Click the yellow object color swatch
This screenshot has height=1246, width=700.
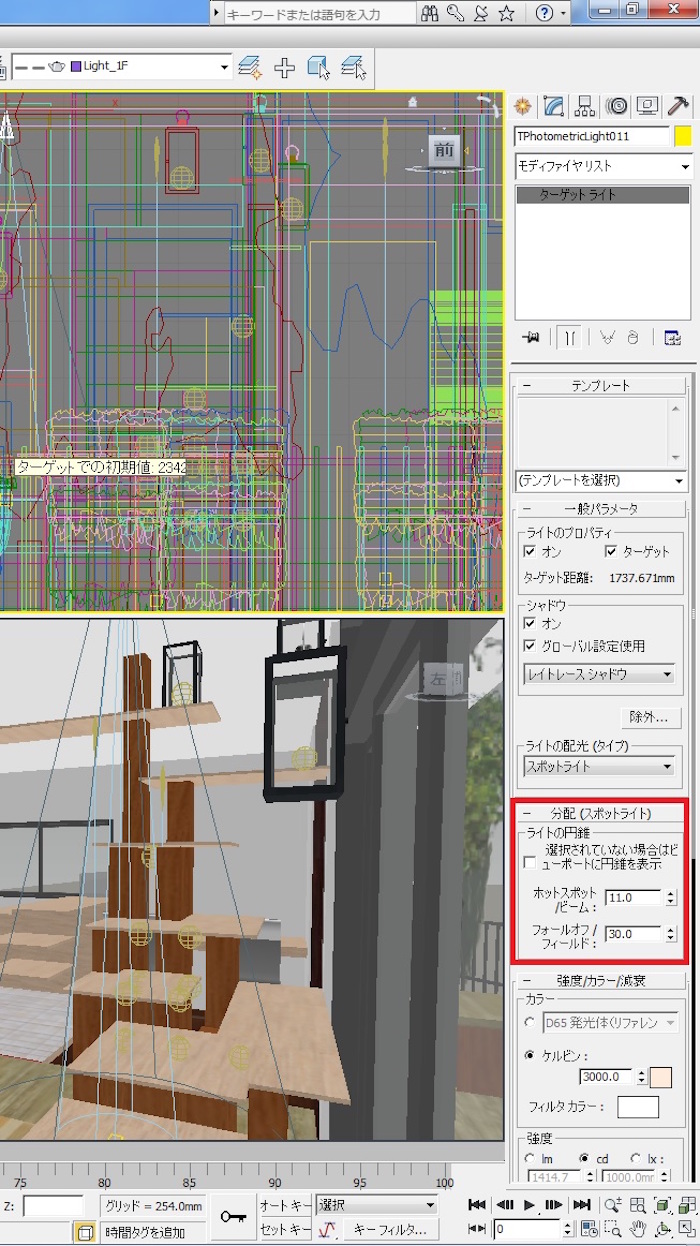click(684, 136)
